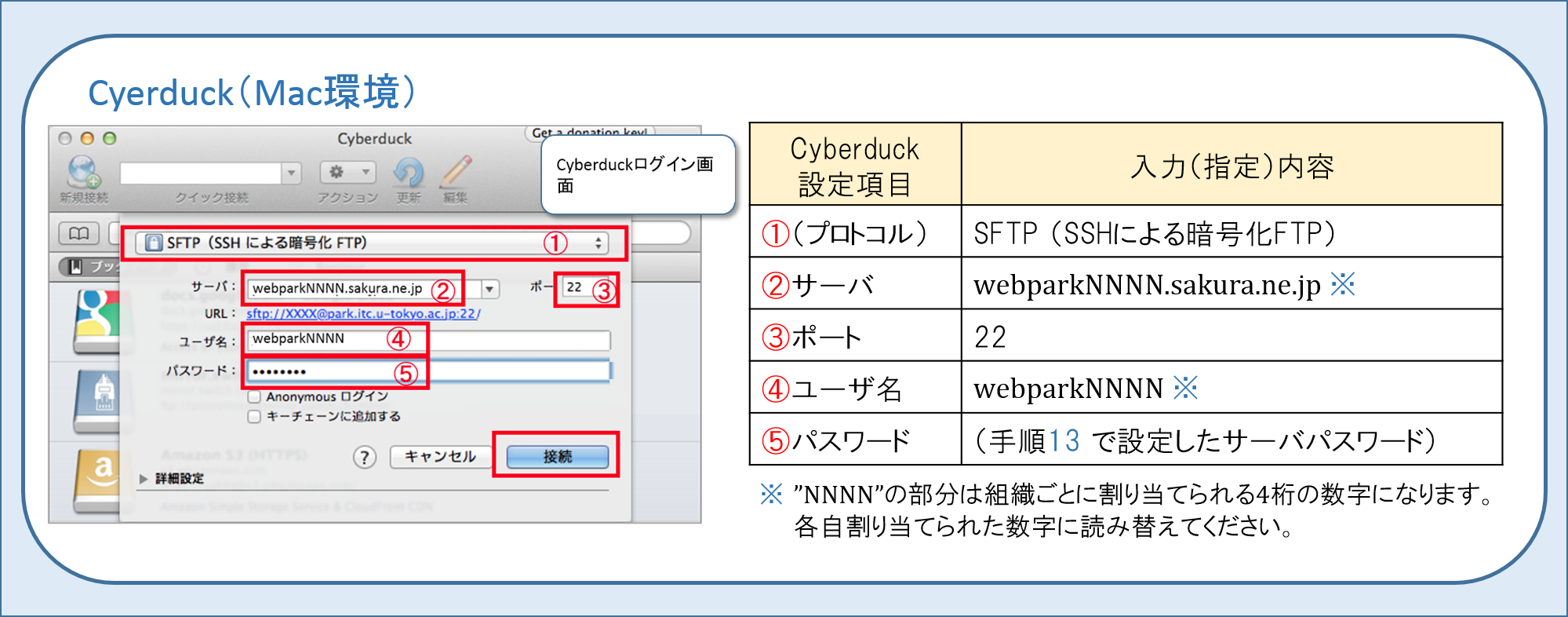This screenshot has width=1568, height=617.
Task: Click cell (手順13 で設定したサーバパスワード)
Action: pyautogui.click(x=1232, y=440)
